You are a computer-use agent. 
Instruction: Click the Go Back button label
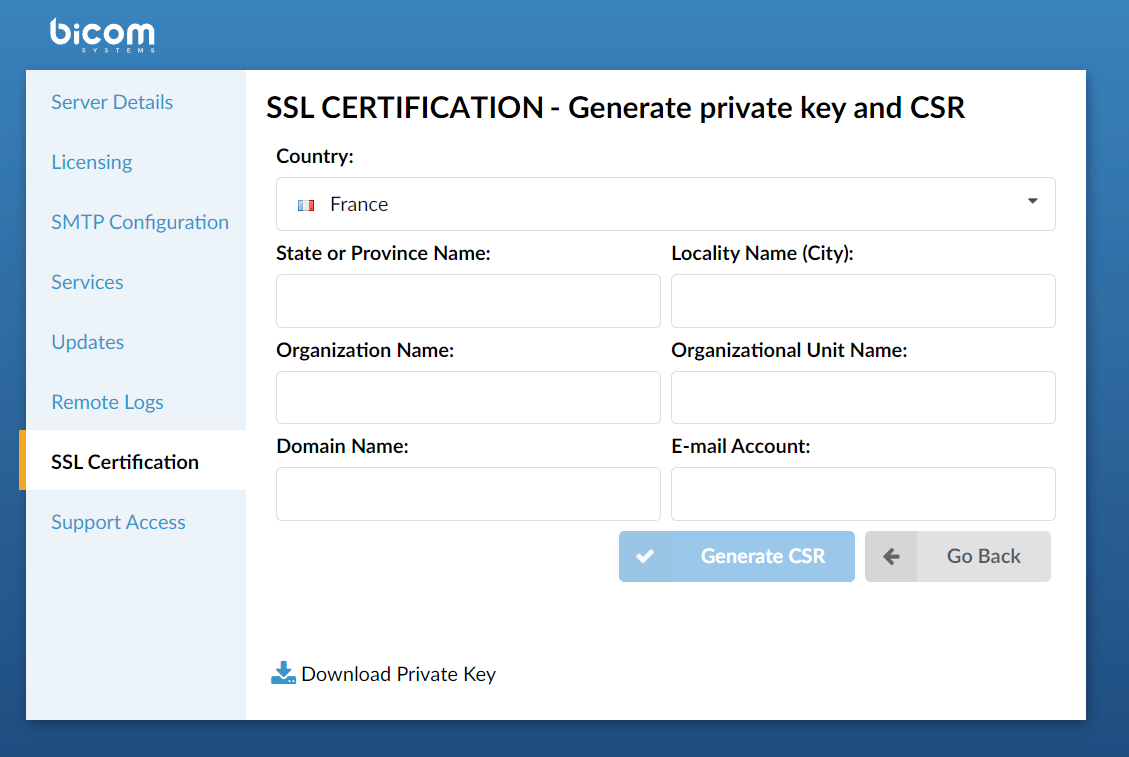(984, 556)
